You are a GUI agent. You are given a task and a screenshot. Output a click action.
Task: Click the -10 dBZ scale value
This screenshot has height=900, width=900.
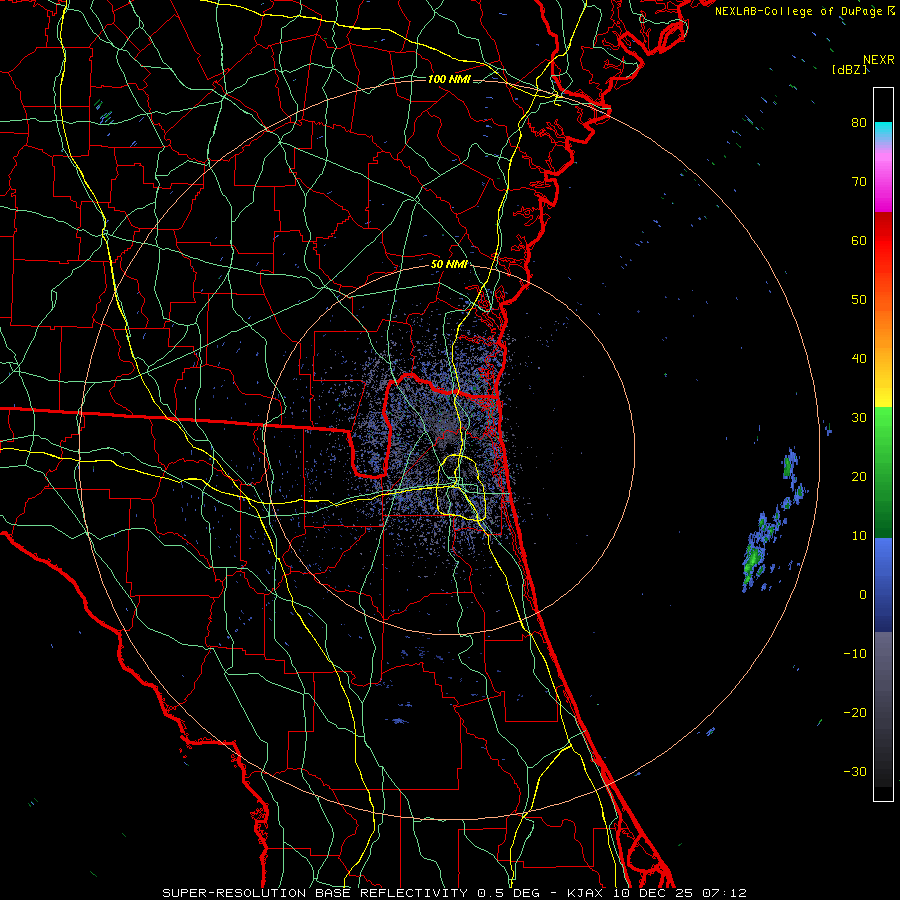coord(855,653)
